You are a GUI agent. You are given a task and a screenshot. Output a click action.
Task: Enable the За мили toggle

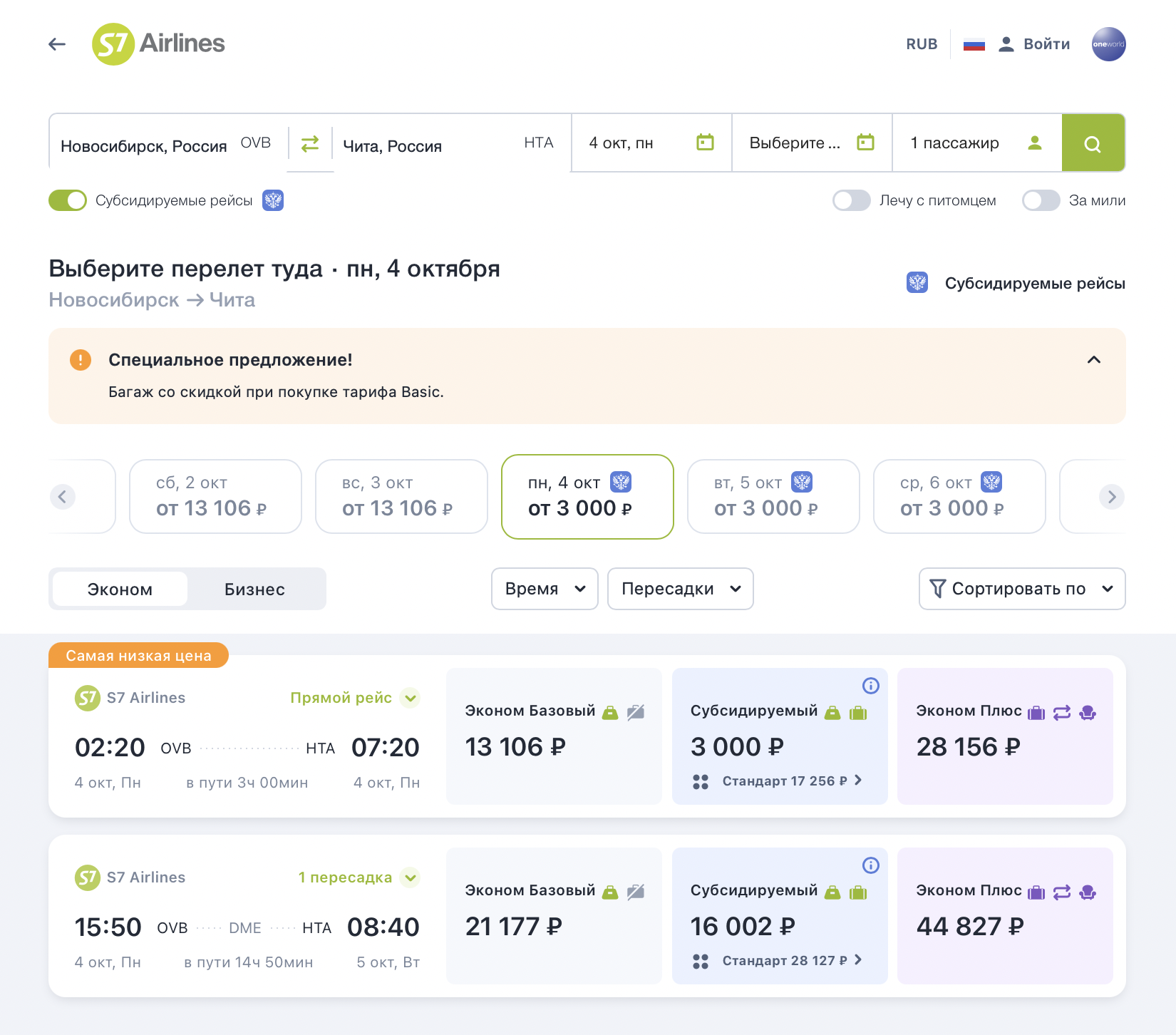click(1041, 200)
